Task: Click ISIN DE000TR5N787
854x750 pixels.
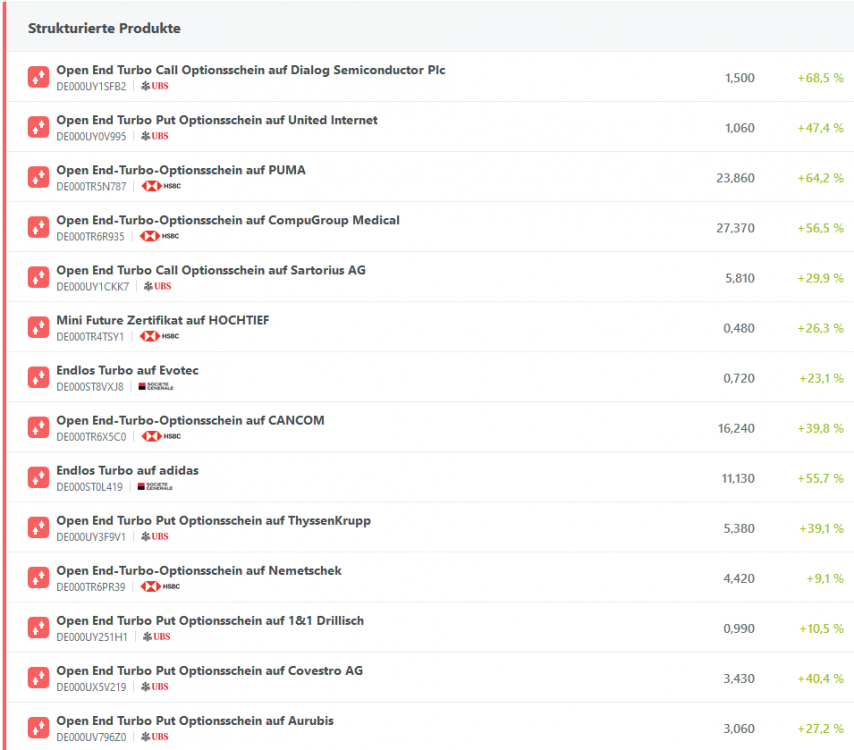Action: click(91, 186)
